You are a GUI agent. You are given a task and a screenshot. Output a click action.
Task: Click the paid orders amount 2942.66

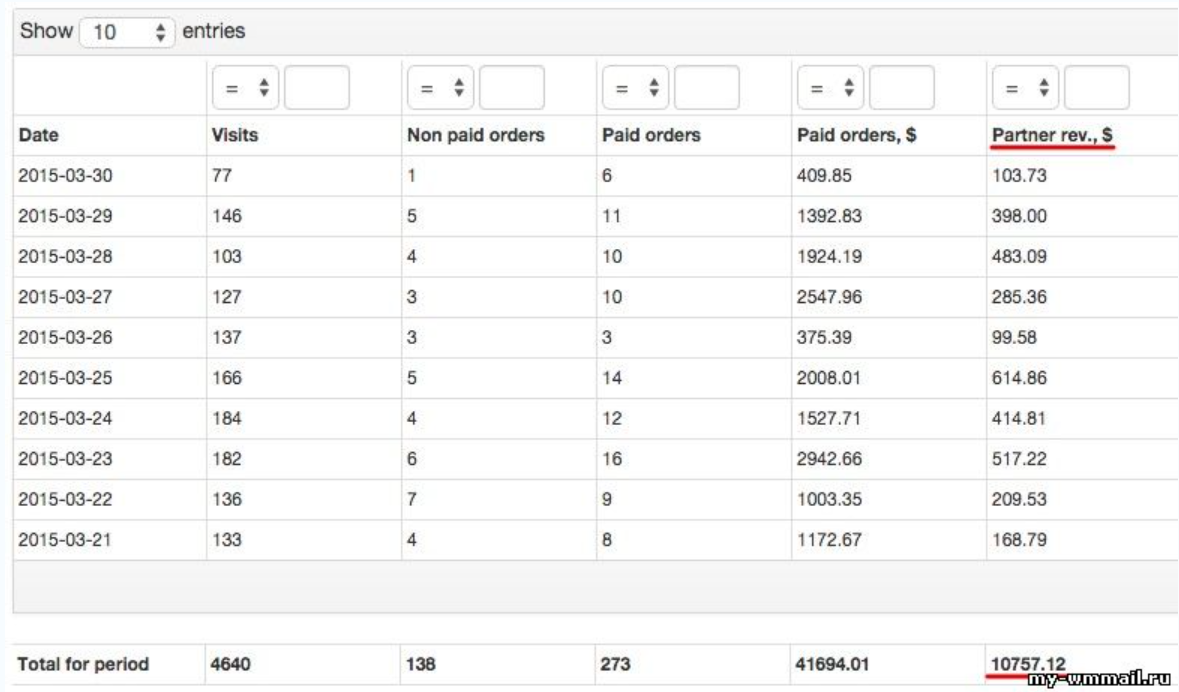point(829,459)
